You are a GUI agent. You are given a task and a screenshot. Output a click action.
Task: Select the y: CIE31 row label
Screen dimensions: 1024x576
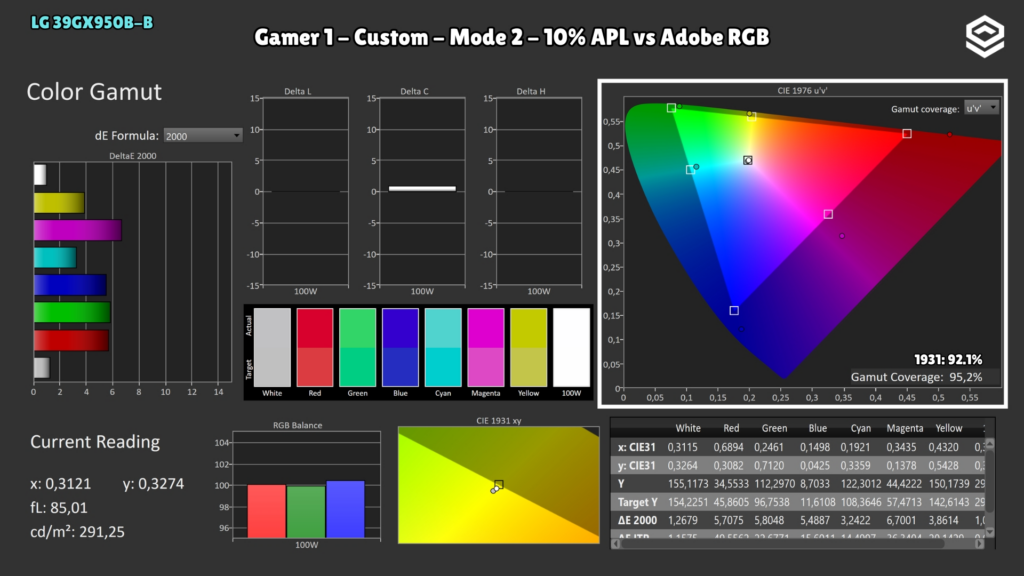[636, 466]
